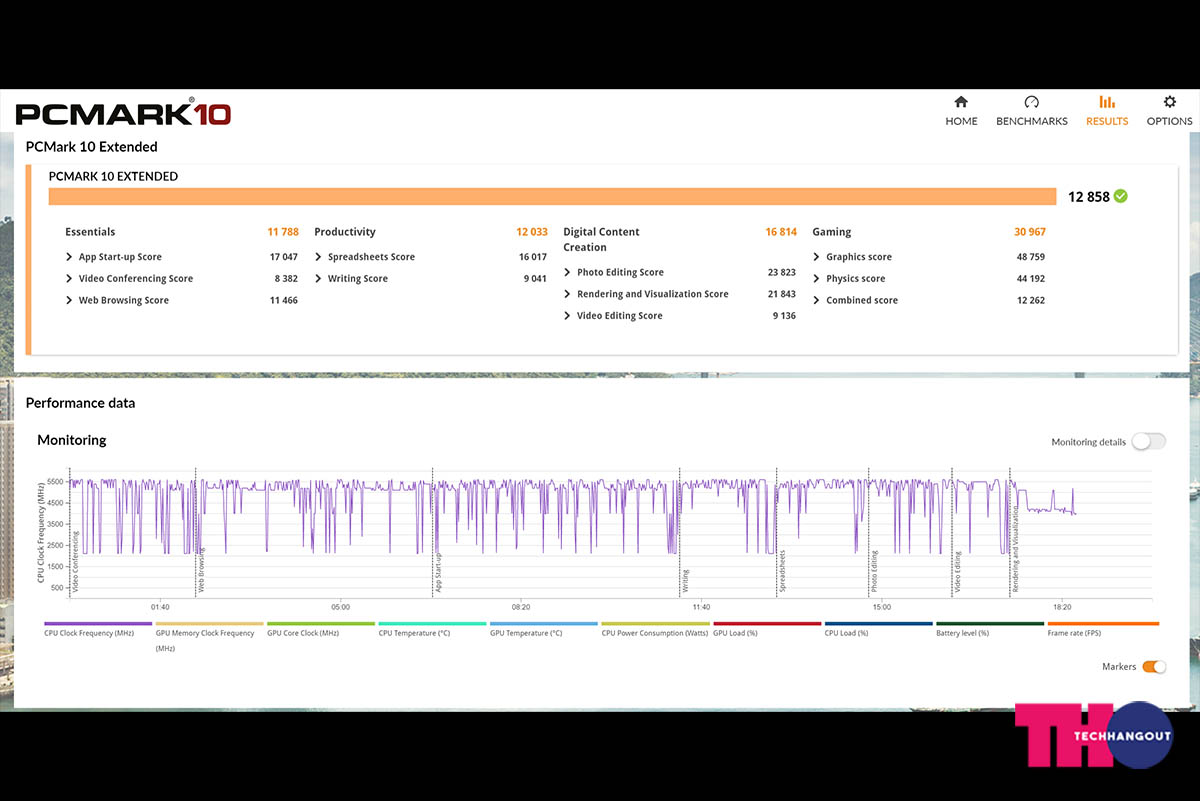Go to the Home icon
The height and width of the screenshot is (801, 1200).
(x=961, y=102)
